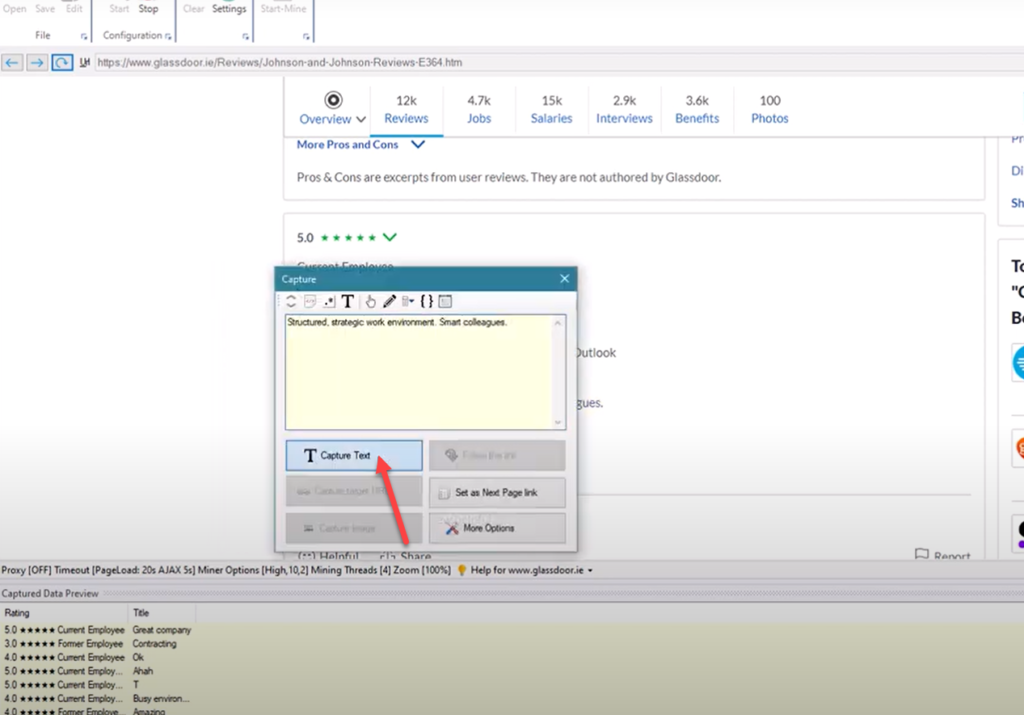Open More Options in the Capture dialog

click(x=497, y=528)
